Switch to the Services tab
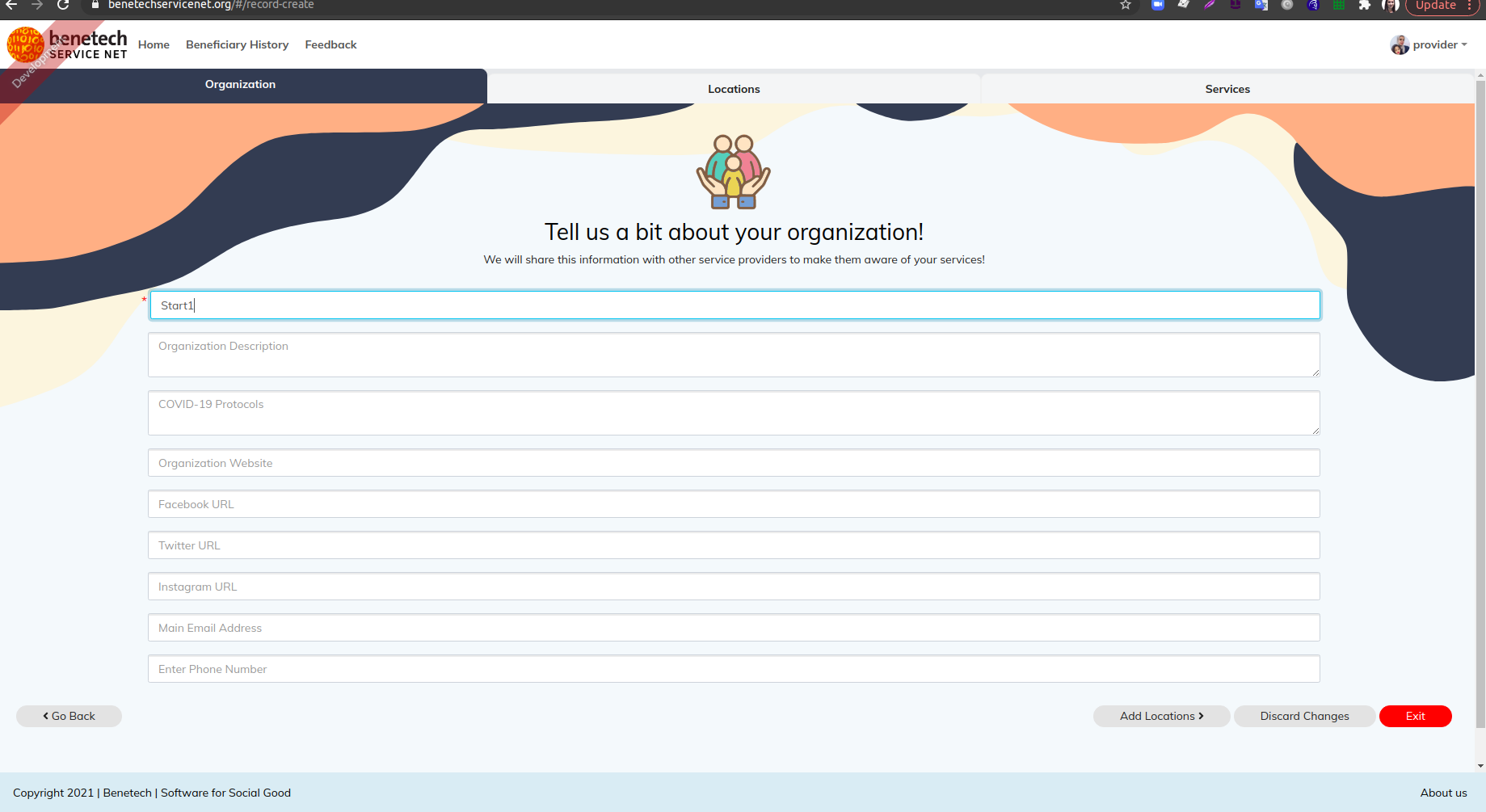Image resolution: width=1486 pixels, height=812 pixels. click(x=1227, y=88)
